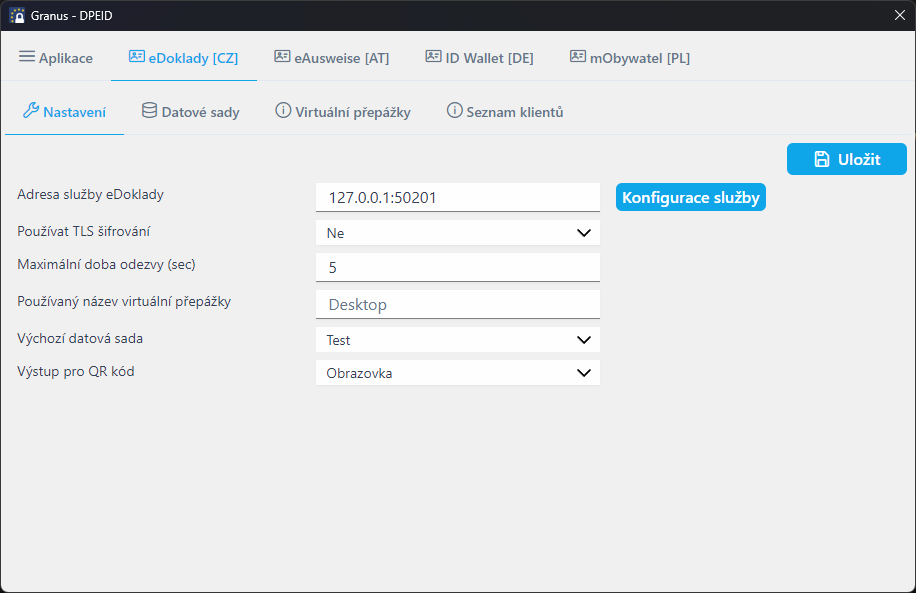This screenshot has width=916, height=593.
Task: Focus the Maximální doba odezvy field
Action: (x=457, y=268)
